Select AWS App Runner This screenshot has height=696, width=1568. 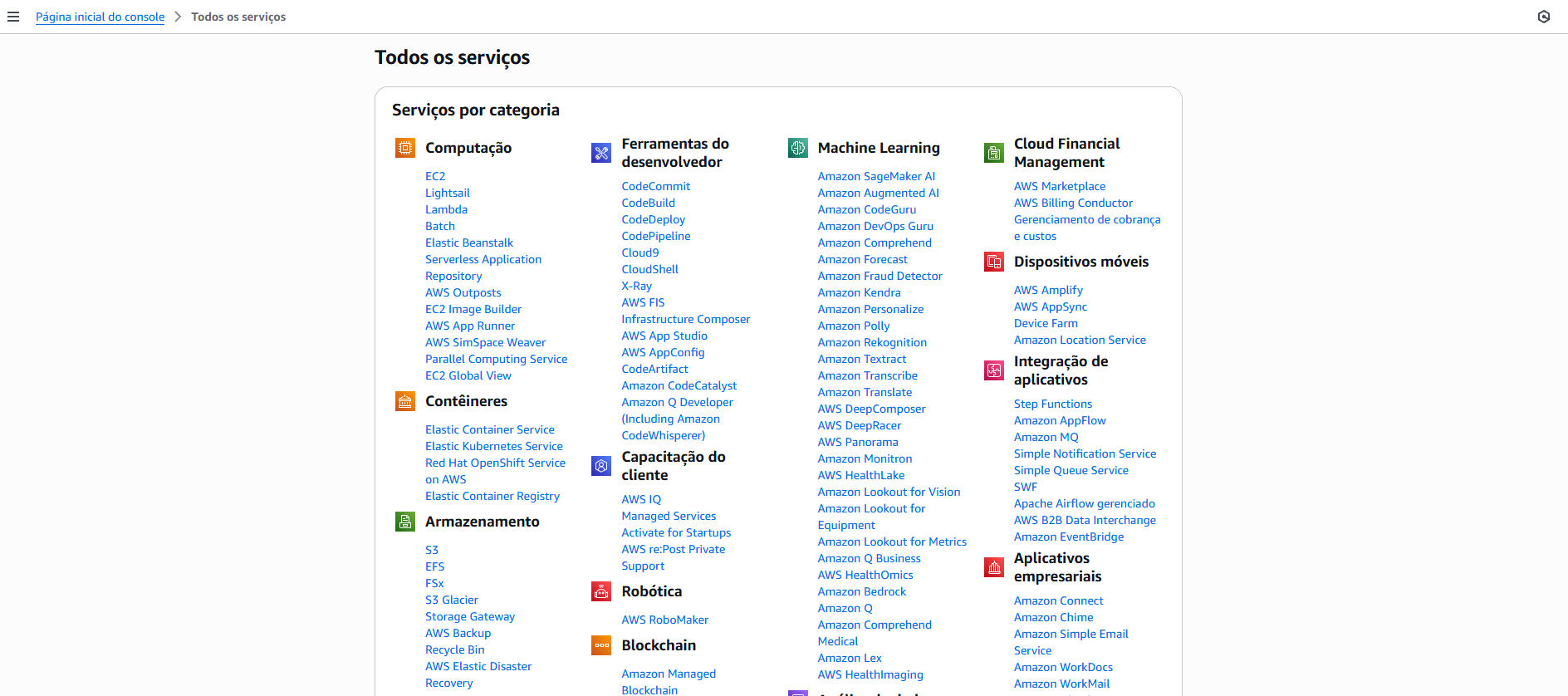click(470, 326)
